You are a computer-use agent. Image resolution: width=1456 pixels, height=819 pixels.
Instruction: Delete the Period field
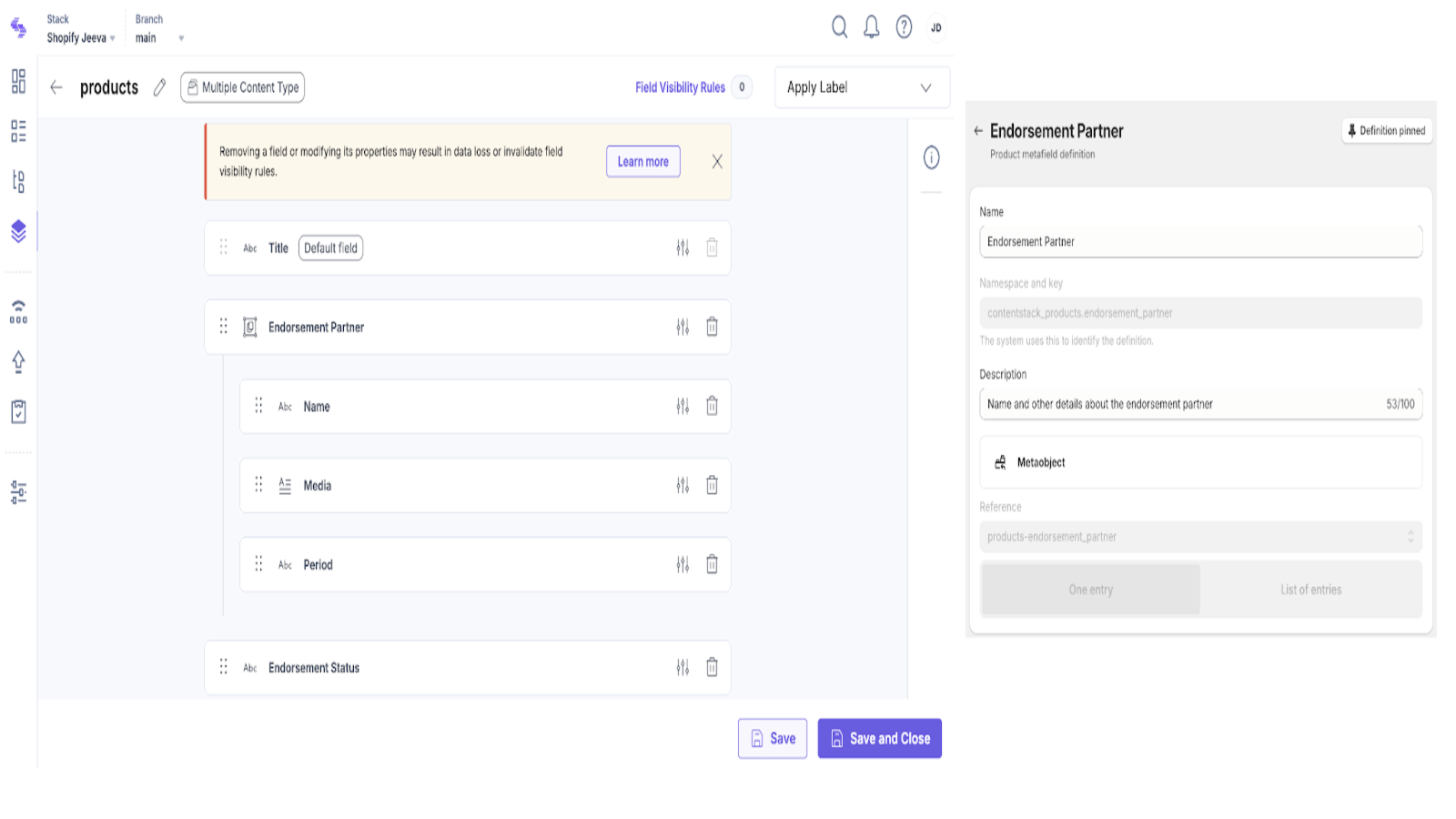712,564
